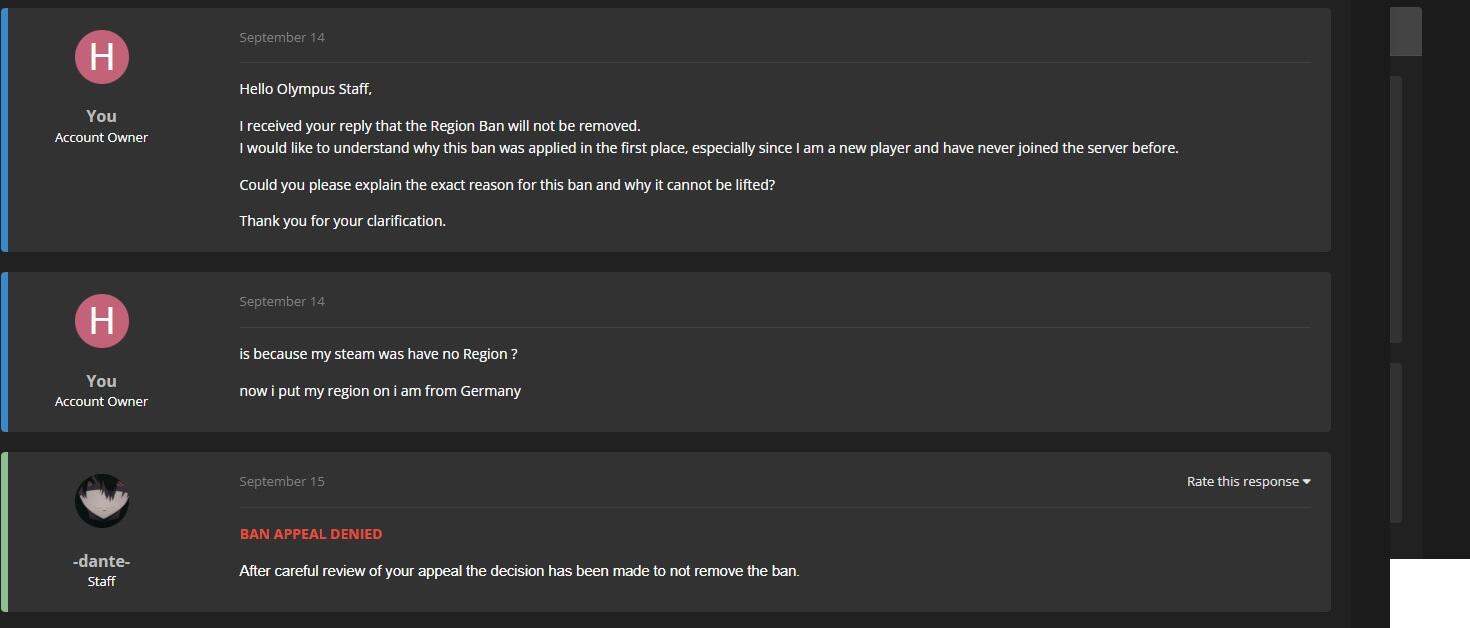Click the September 15 date on staff reply
The image size is (1470, 628).
pos(282,481)
